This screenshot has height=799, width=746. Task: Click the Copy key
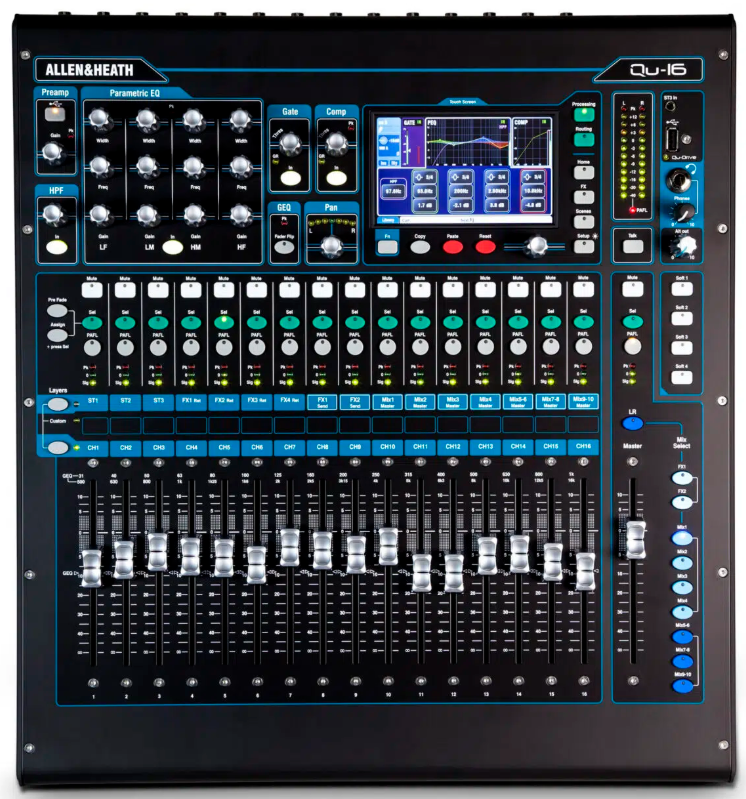pyautogui.click(x=420, y=247)
